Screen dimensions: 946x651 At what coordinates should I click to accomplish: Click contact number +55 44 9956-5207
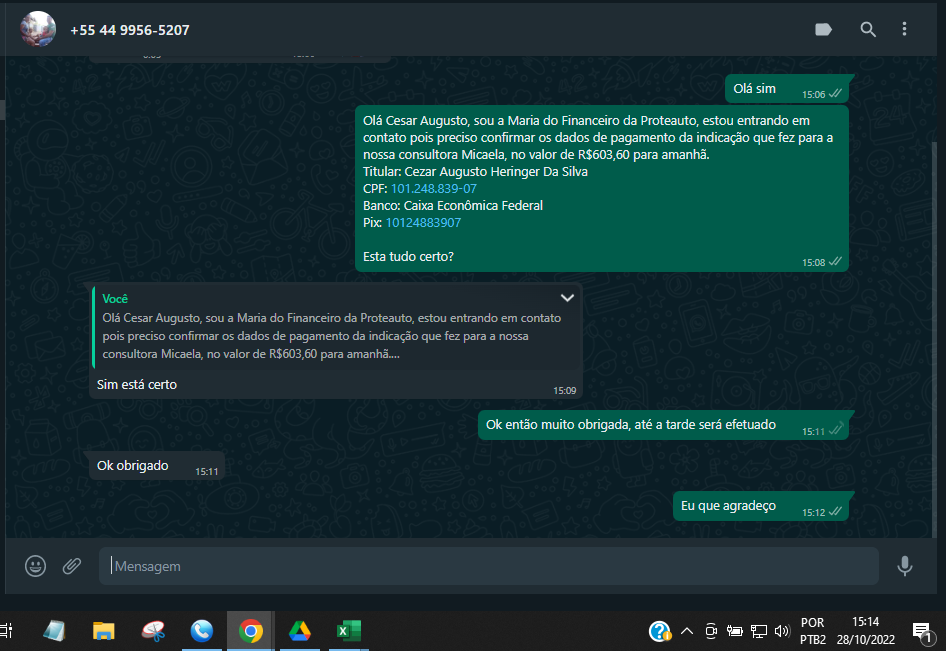(x=130, y=30)
